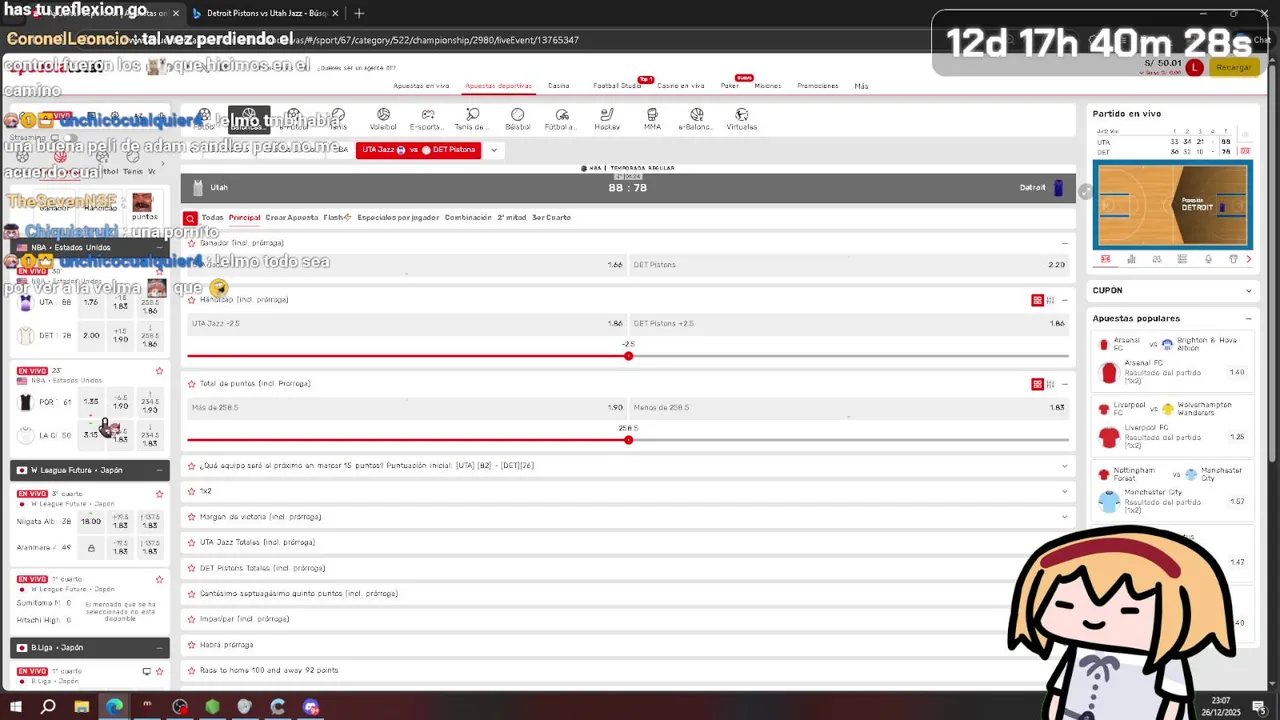Viewport: 1280px width, 720px height.
Task: Adjust the Hándicap -2.5 slider handle
Action: click(629, 356)
